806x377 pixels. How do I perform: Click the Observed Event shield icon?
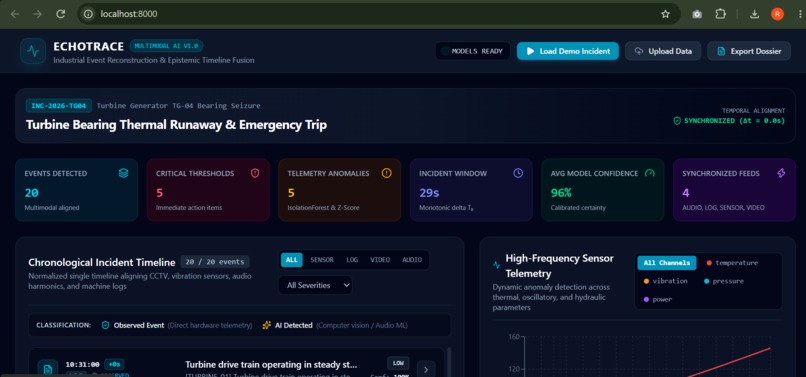point(105,325)
